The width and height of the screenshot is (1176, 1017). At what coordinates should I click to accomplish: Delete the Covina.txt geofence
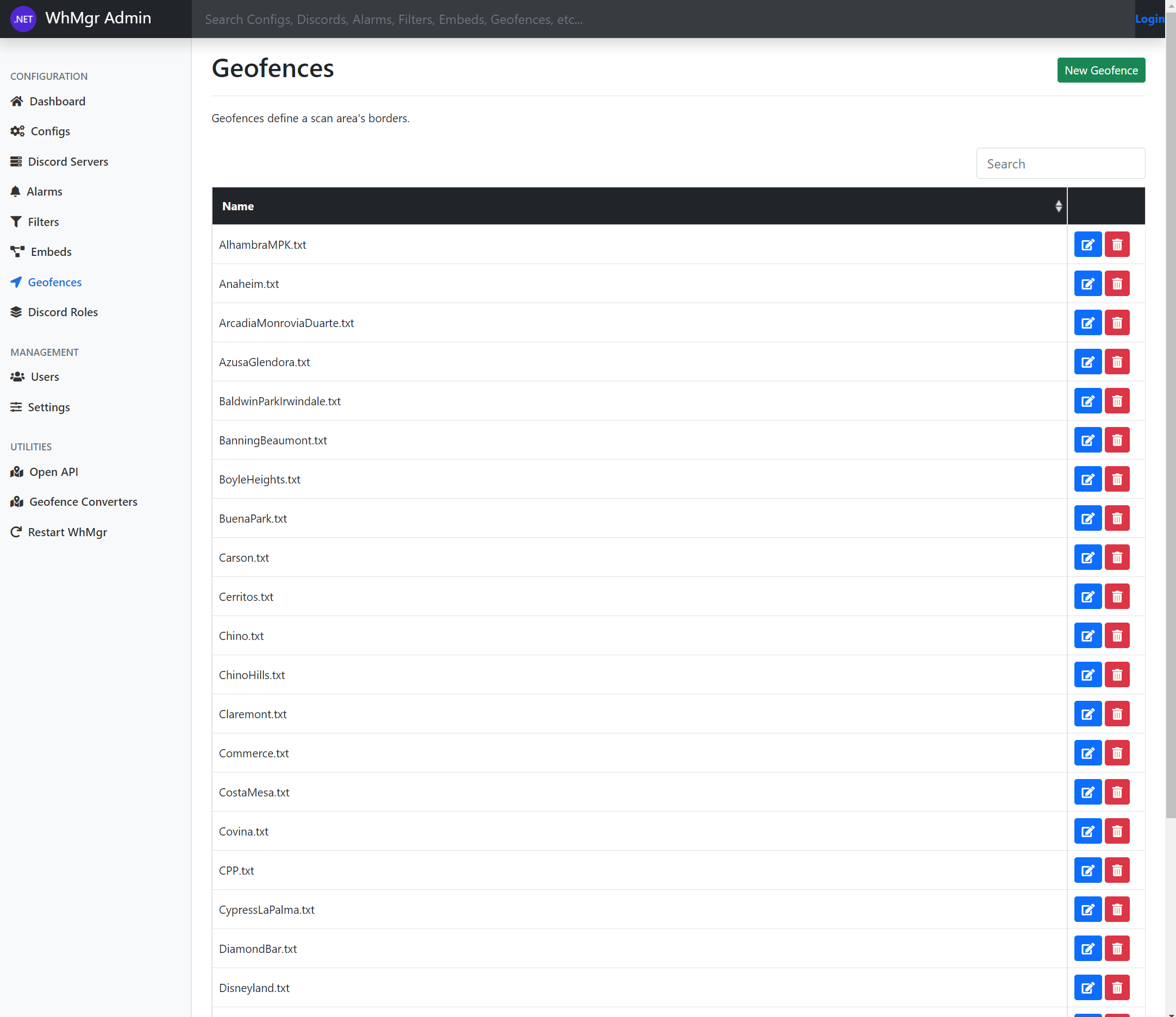[1117, 831]
